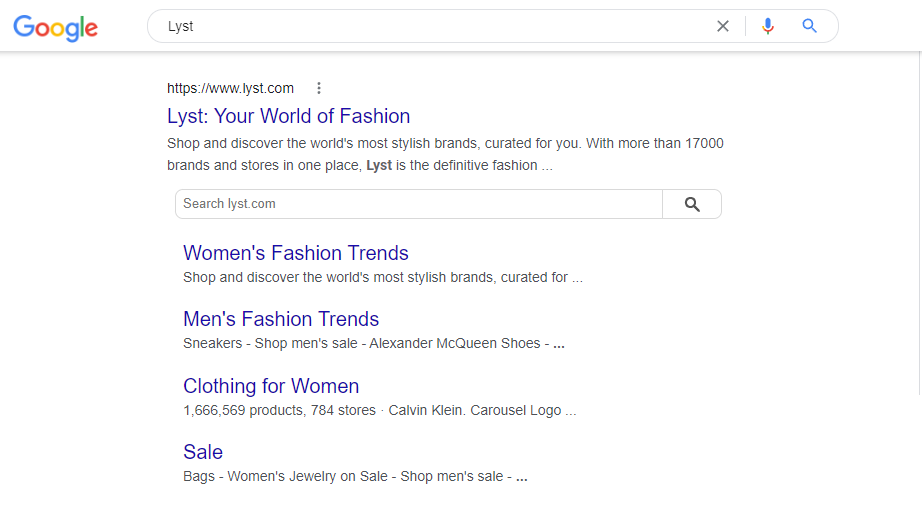Open the three-dot menu beside lyst.com URL
922x527 pixels.
tap(319, 88)
